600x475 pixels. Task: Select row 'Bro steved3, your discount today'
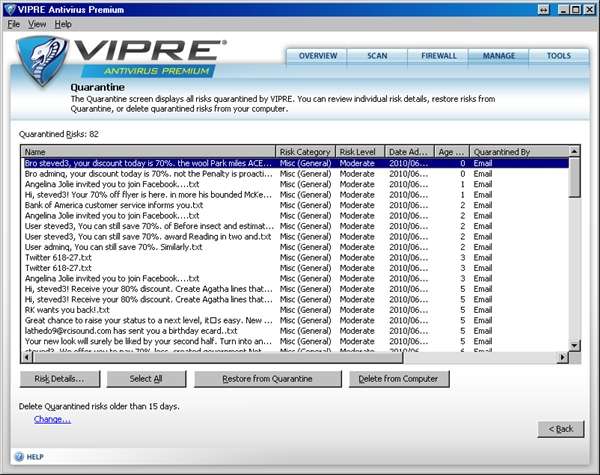(295, 163)
